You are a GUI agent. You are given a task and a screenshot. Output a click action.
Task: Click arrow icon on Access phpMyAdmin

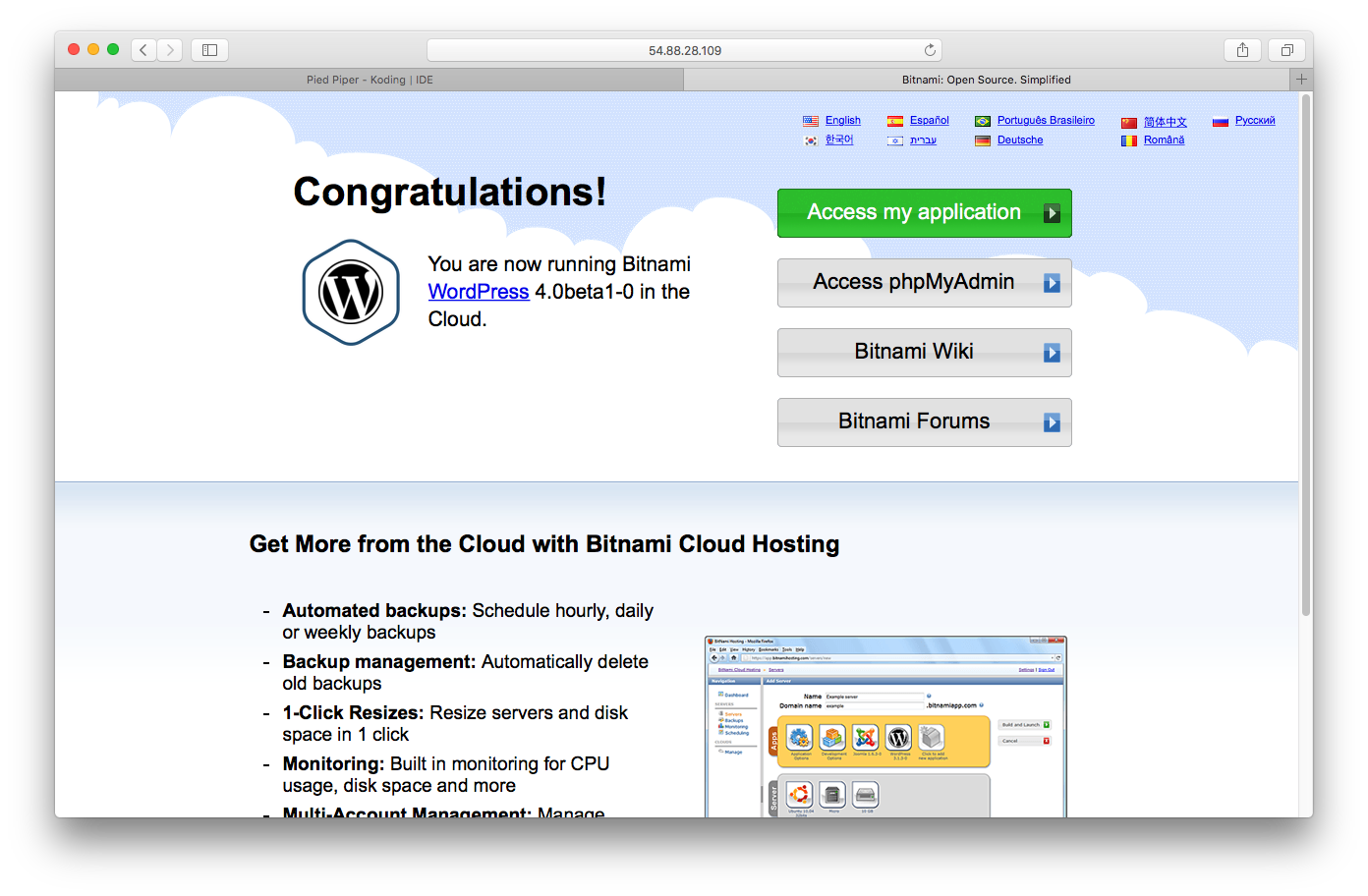click(1052, 283)
